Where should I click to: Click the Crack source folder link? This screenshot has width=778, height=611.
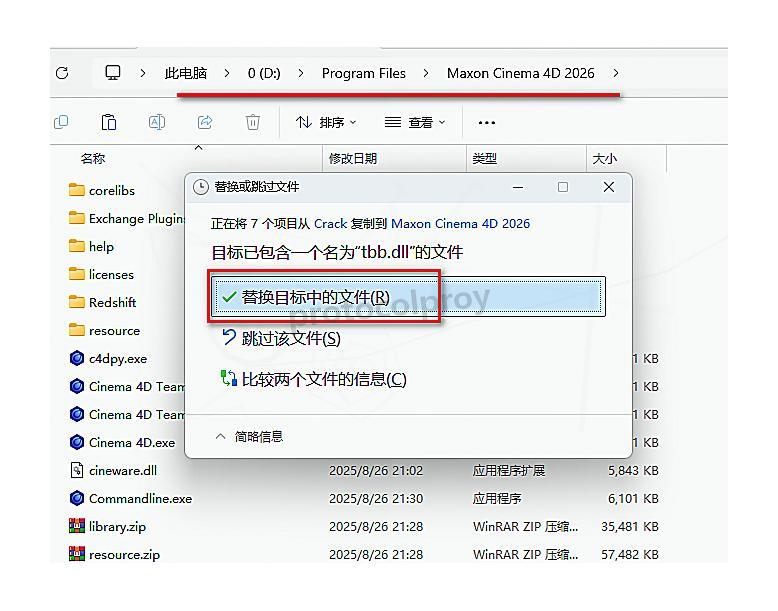pyautogui.click(x=330, y=224)
